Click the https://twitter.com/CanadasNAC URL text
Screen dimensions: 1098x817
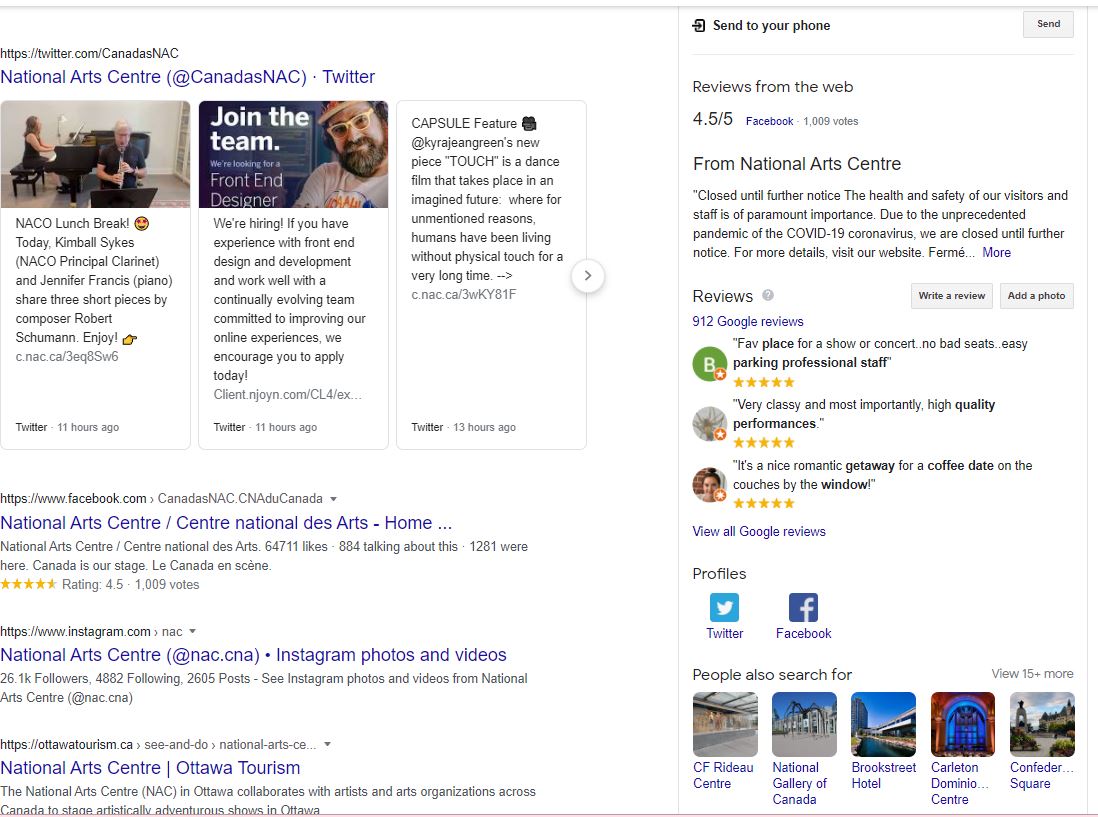point(90,53)
